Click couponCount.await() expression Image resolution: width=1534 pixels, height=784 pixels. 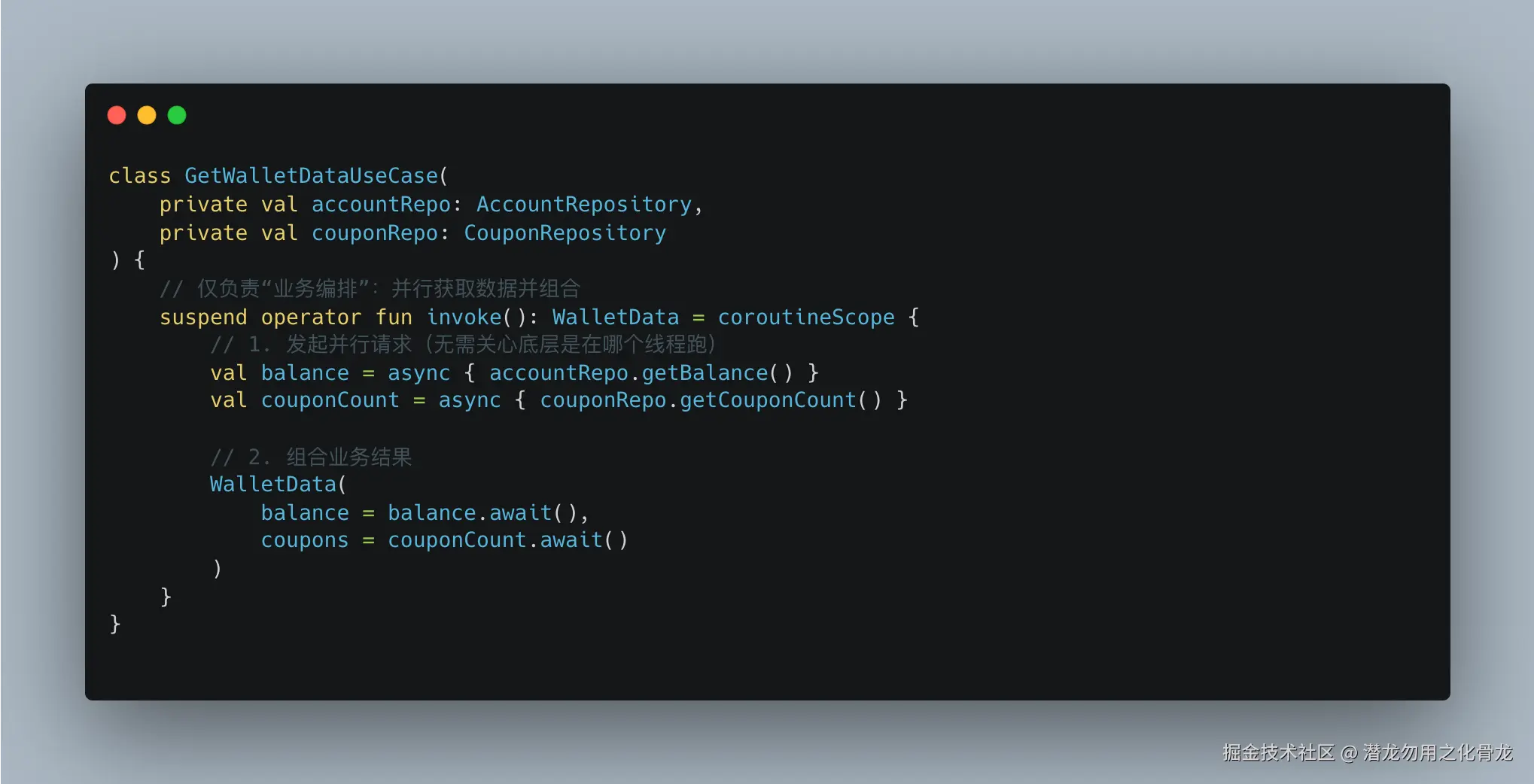(x=508, y=539)
